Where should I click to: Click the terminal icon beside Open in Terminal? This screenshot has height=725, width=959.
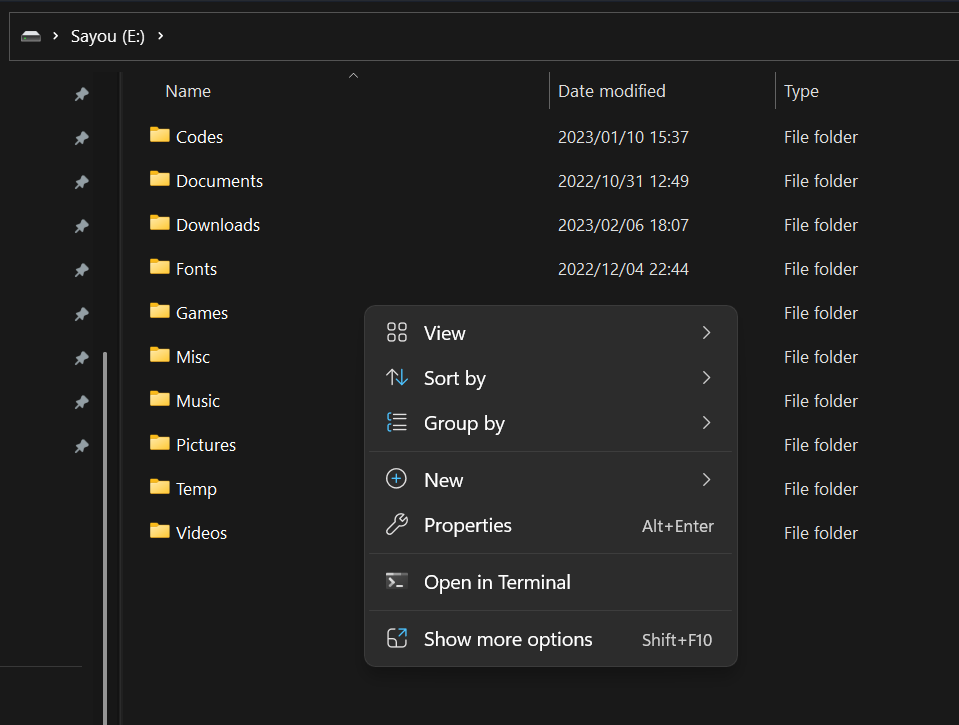[396, 581]
